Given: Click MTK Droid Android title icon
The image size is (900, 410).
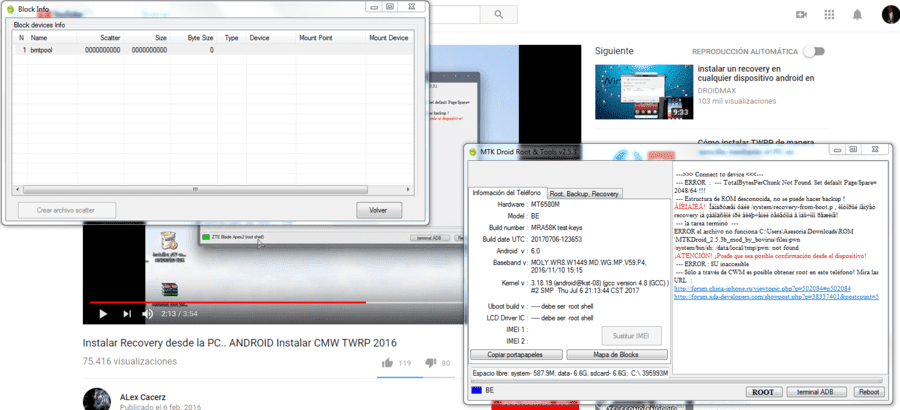Looking at the screenshot, I should pos(472,152).
